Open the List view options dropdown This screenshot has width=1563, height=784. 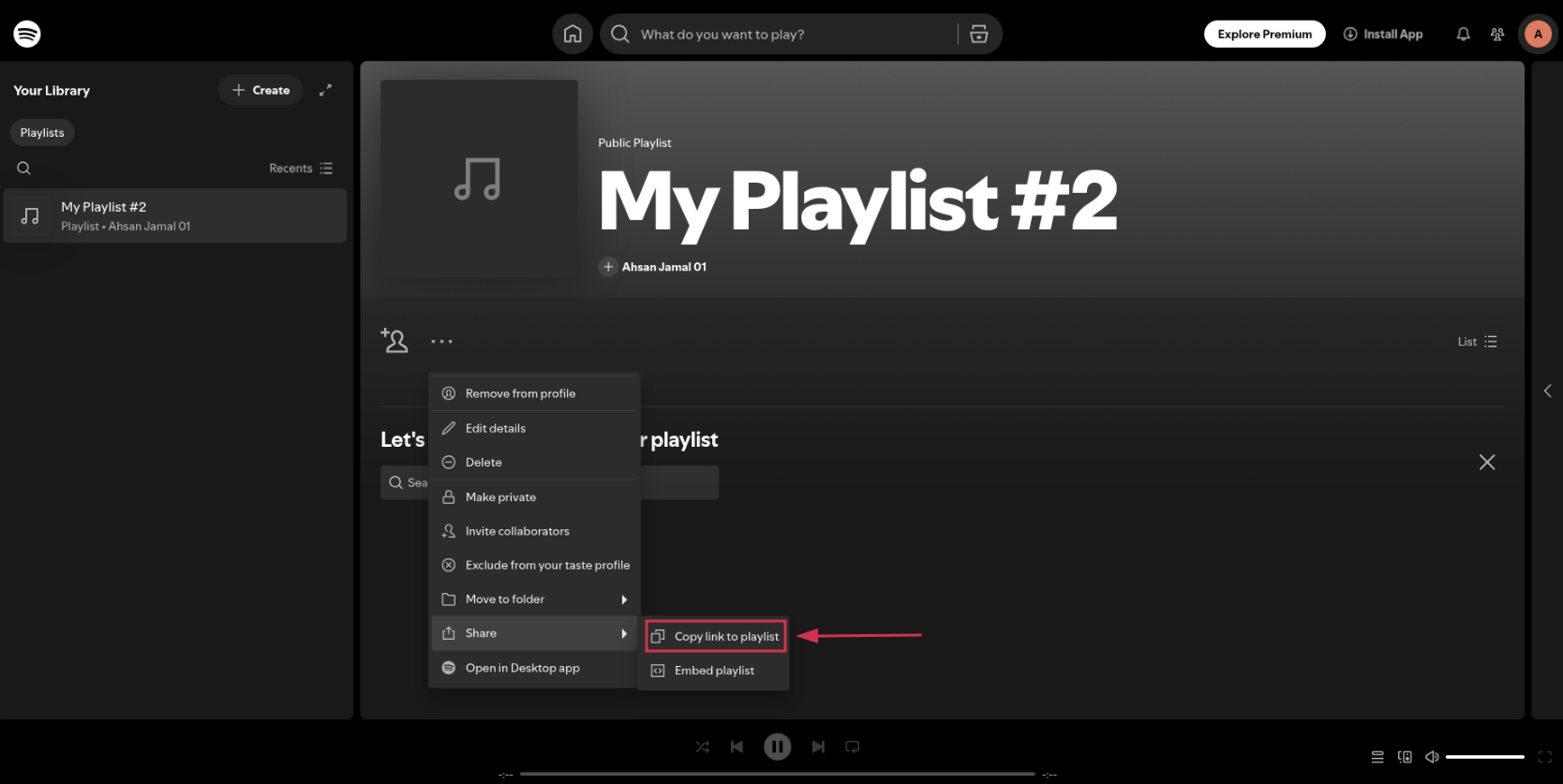[x=1478, y=342]
